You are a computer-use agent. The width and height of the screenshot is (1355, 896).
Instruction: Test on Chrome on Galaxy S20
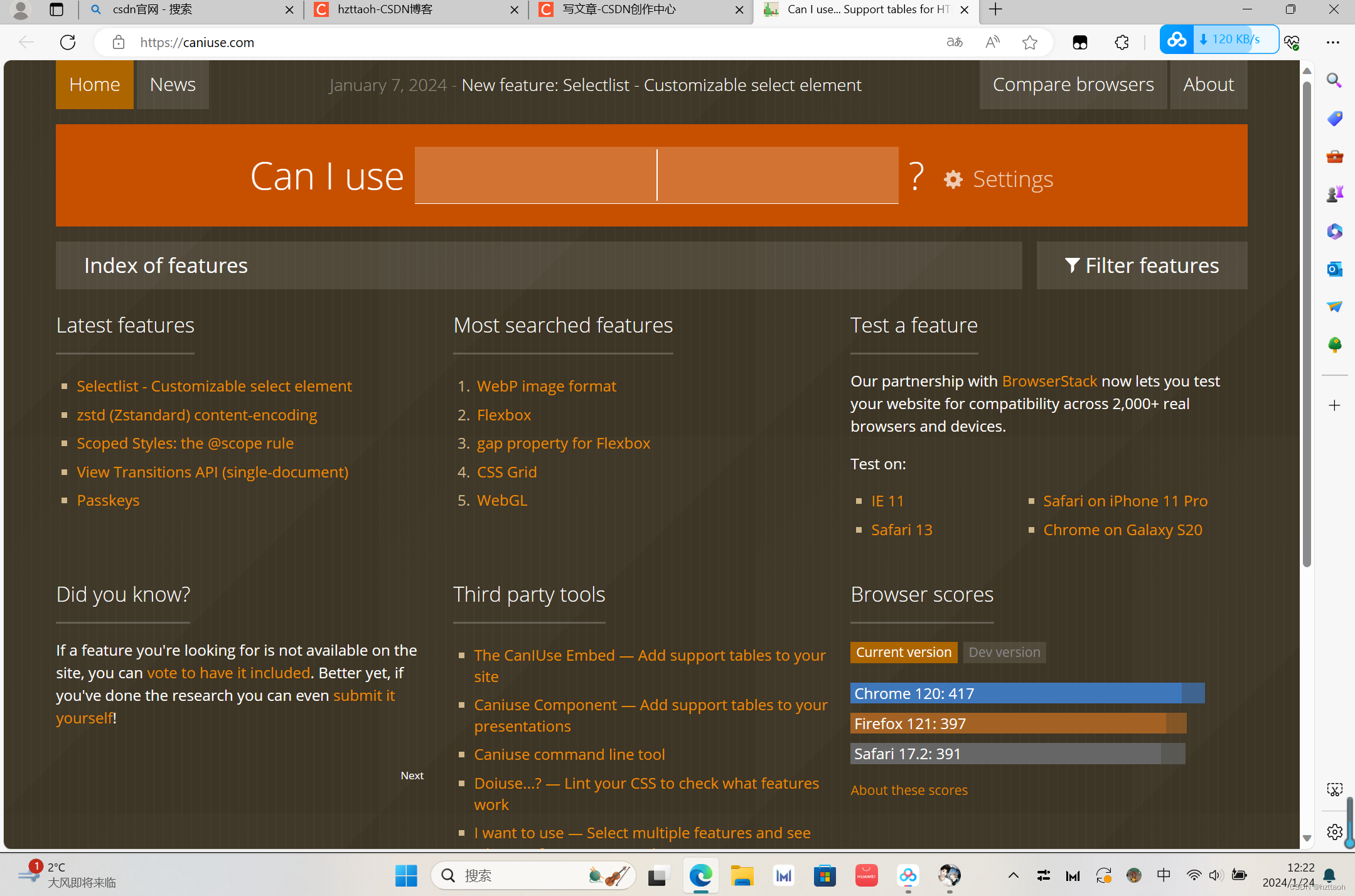(1123, 530)
